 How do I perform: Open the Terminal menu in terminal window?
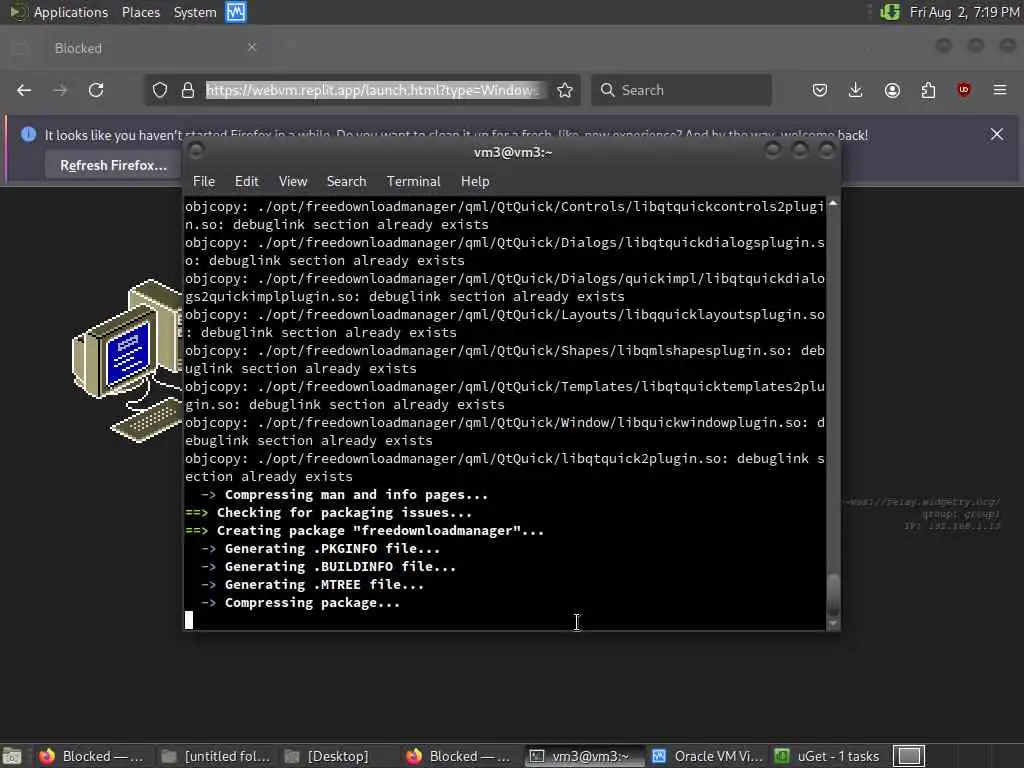point(413,182)
